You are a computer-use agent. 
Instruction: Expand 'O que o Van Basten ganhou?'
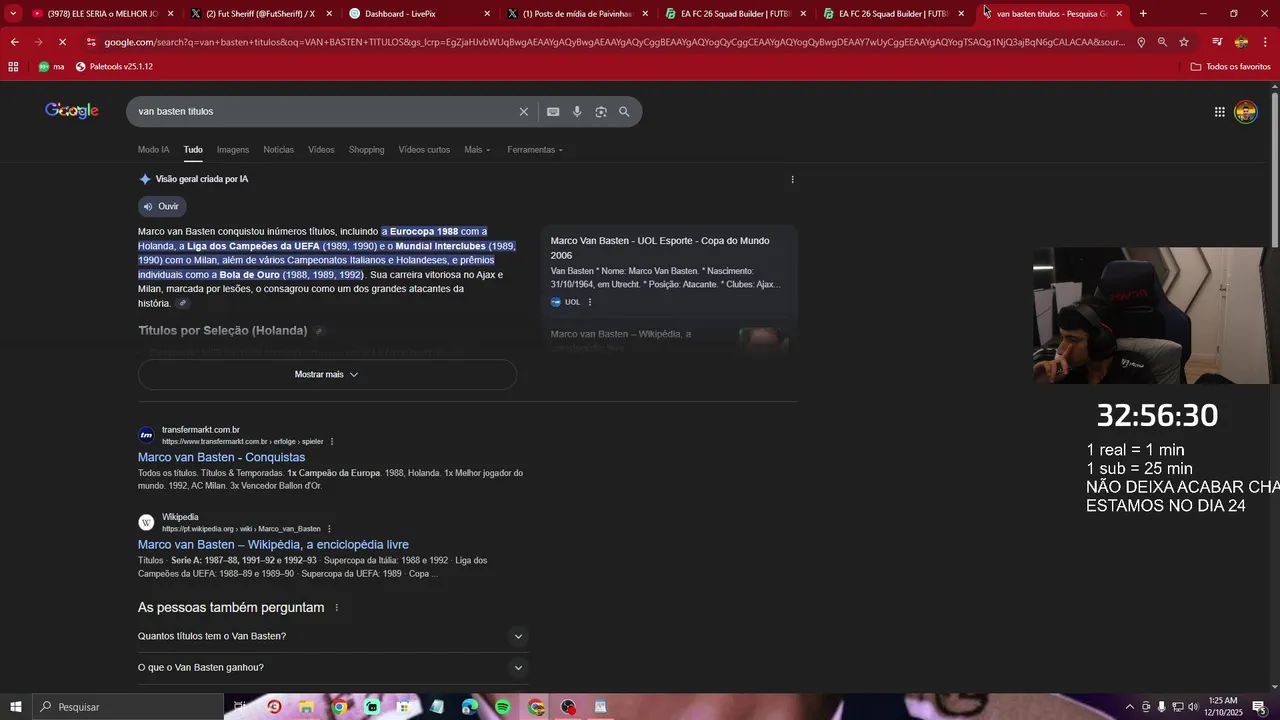(332, 667)
